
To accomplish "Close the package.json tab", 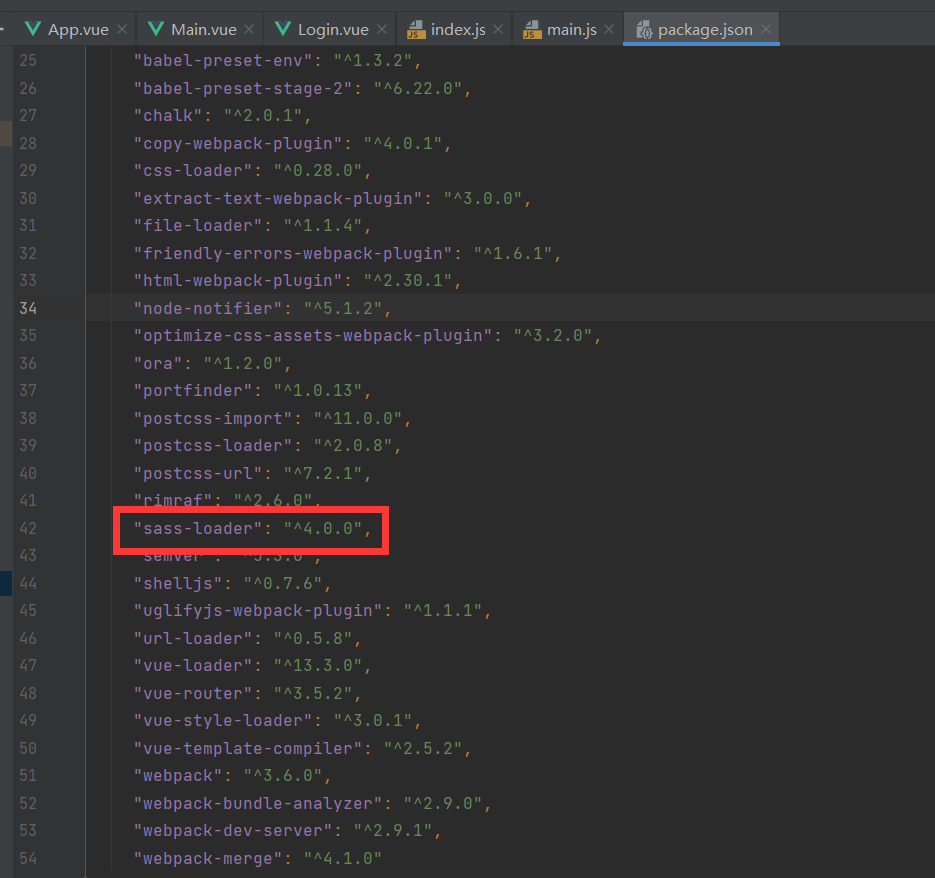I will [766, 29].
